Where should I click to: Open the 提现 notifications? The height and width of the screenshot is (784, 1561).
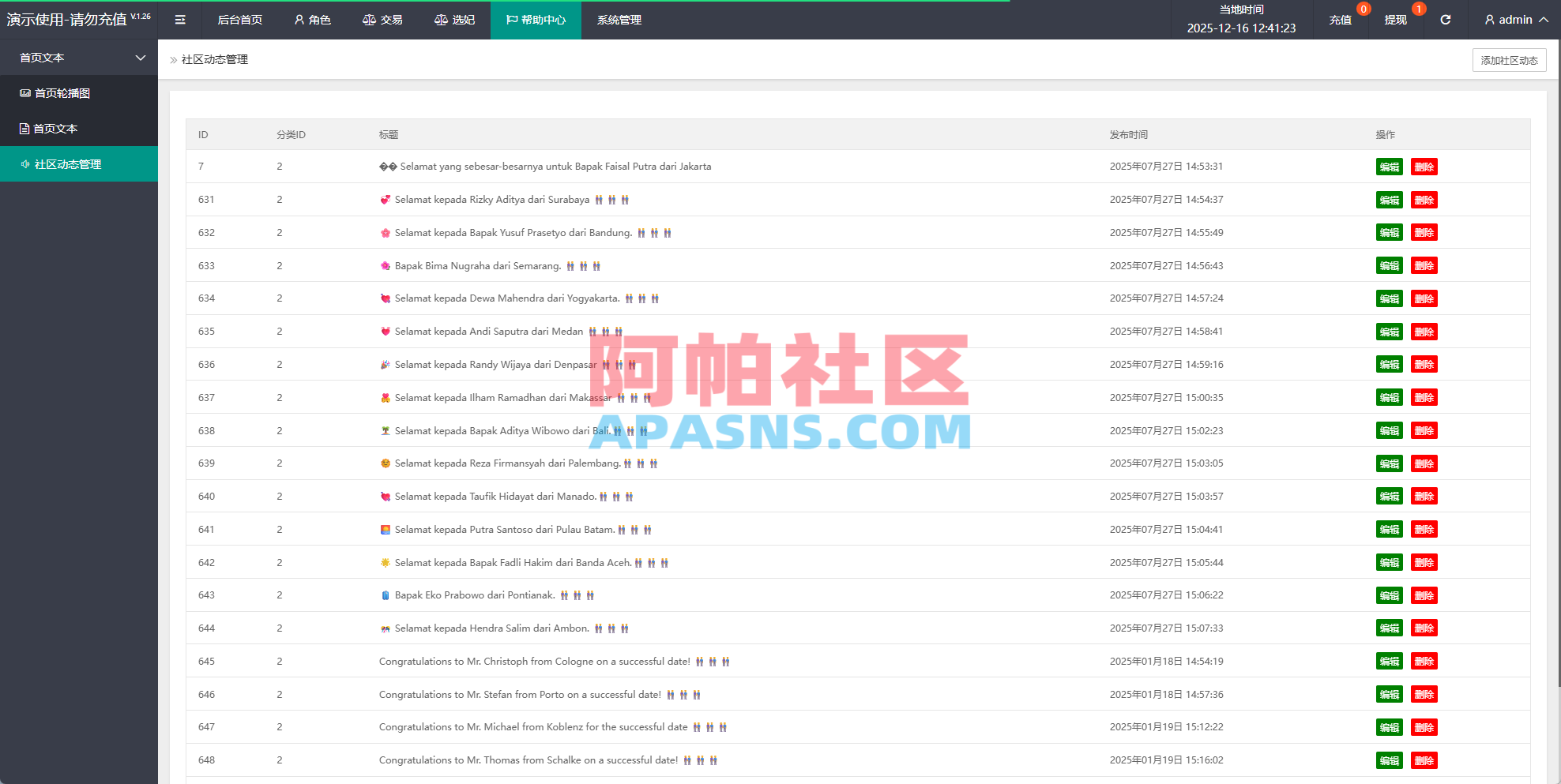(1396, 20)
